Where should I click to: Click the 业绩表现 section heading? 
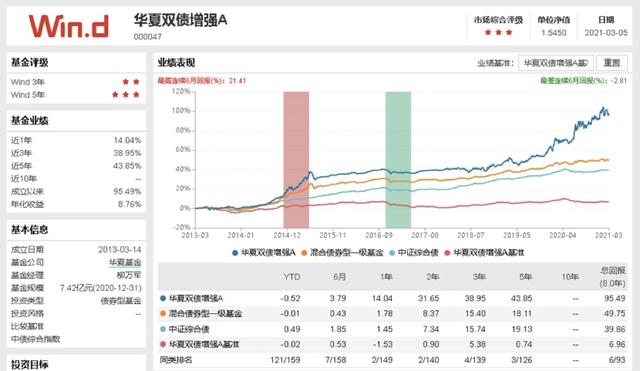(176, 63)
